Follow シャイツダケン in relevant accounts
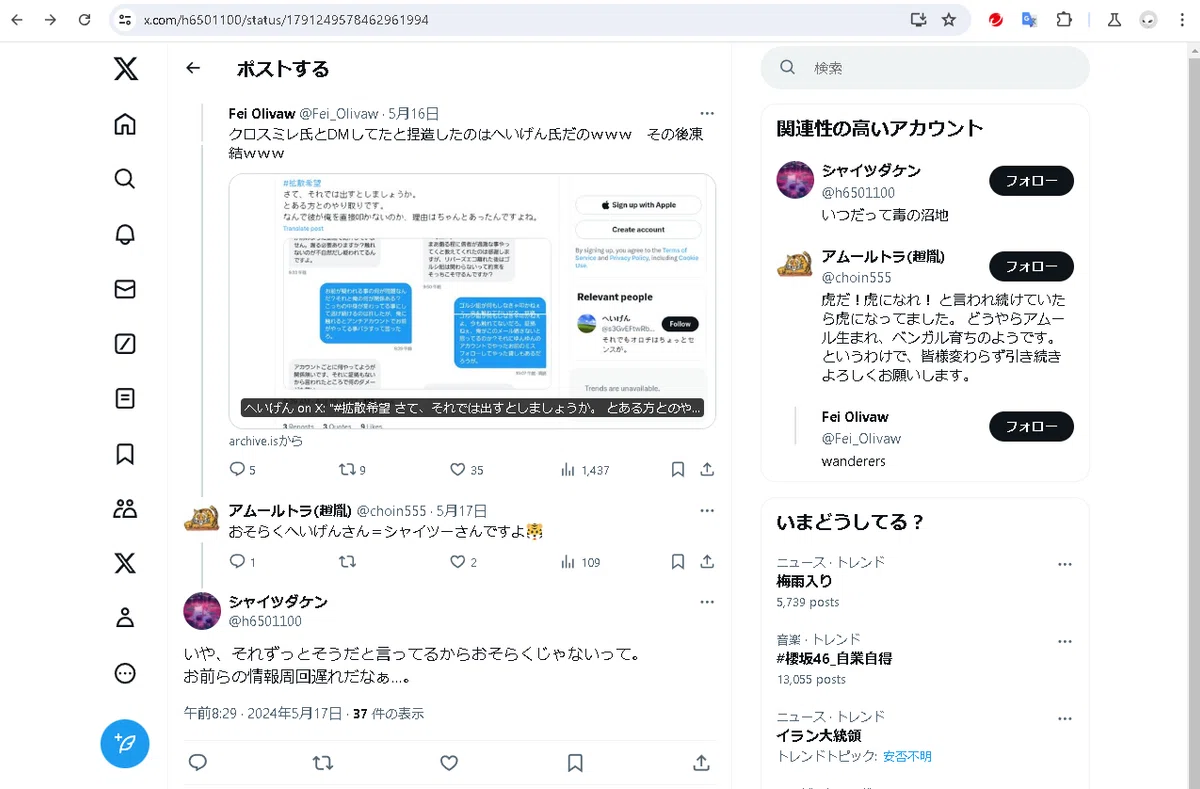Screen dimensions: 1200x789 pyautogui.click(x=1031, y=181)
